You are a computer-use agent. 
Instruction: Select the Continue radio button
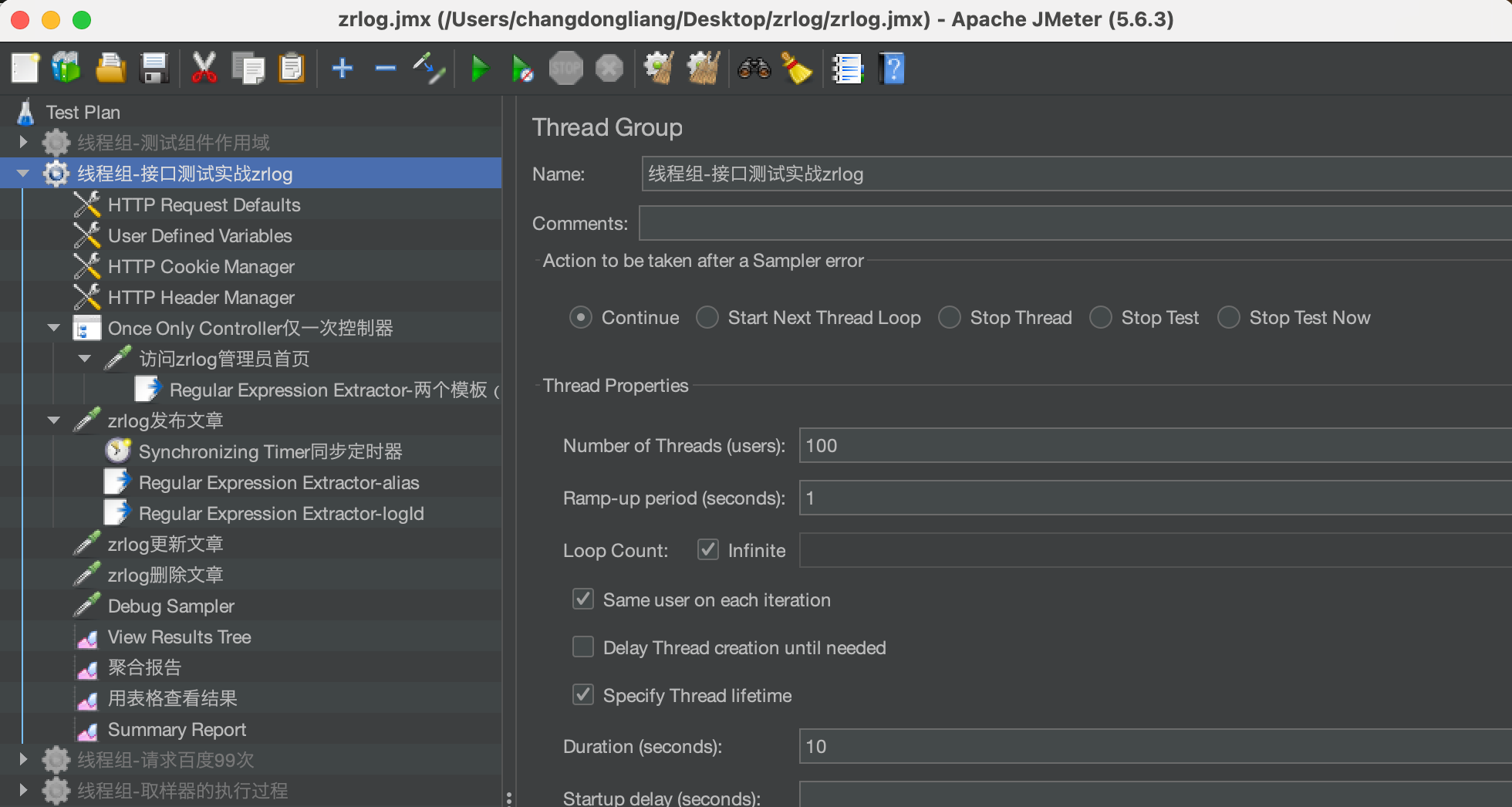tap(580, 317)
